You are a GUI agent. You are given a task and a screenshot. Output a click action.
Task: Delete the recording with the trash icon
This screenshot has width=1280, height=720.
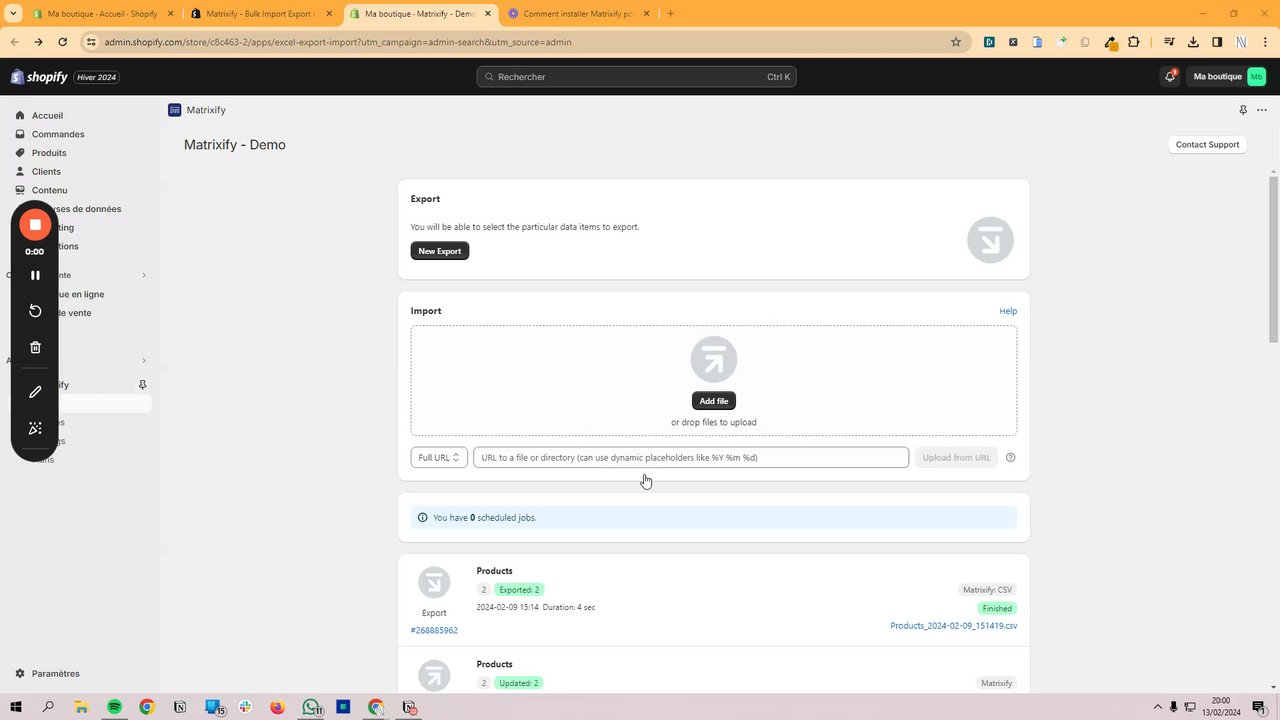tap(35, 348)
